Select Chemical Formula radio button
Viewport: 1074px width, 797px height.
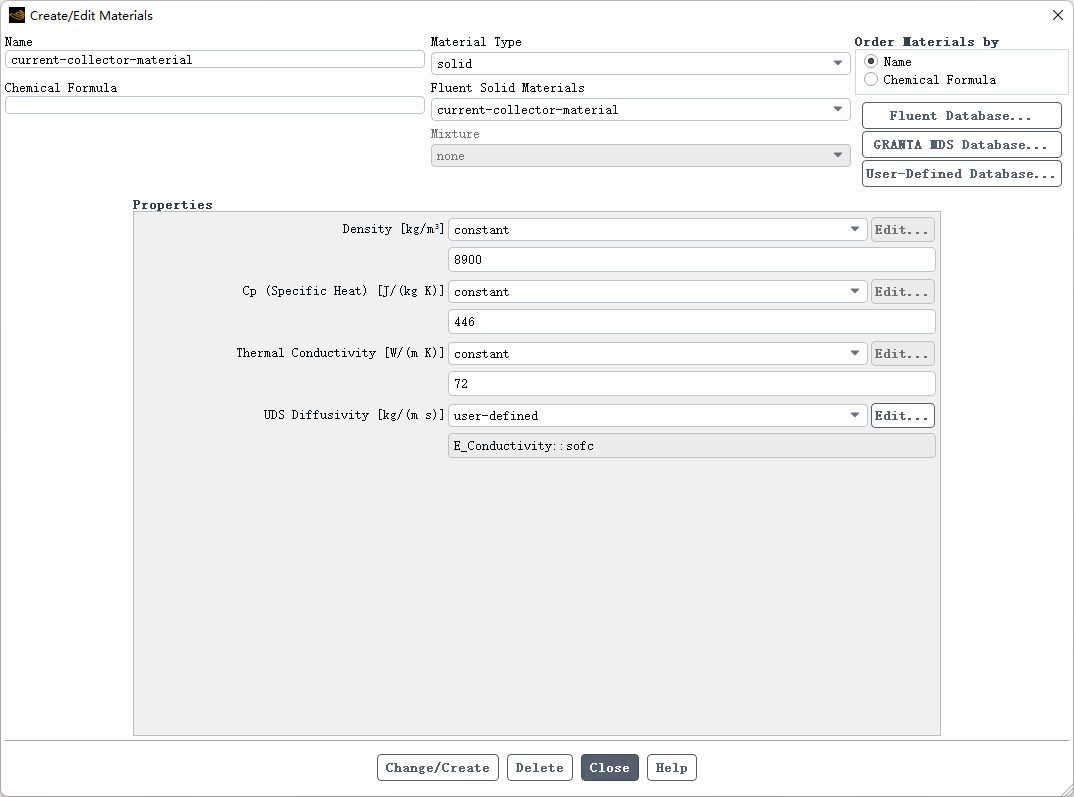[x=871, y=79]
